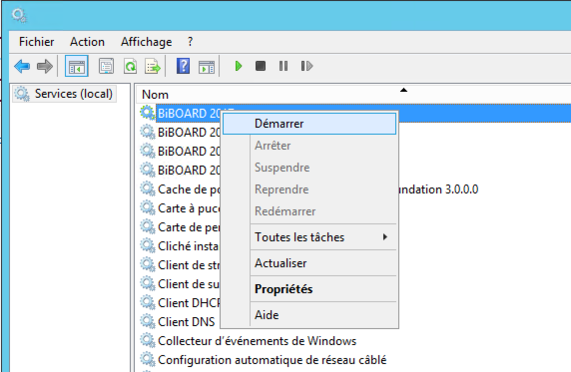Pause service with the pause icon
571x372 pixels.
pos(283,66)
